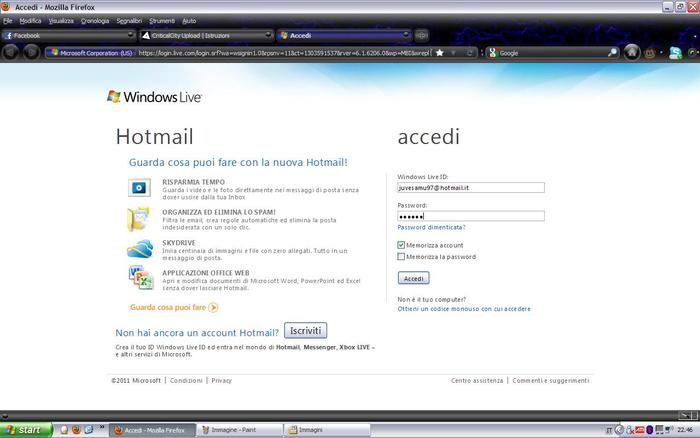Open the Condizioni footer link
Viewport: 700px width, 438px height.
coord(186,380)
